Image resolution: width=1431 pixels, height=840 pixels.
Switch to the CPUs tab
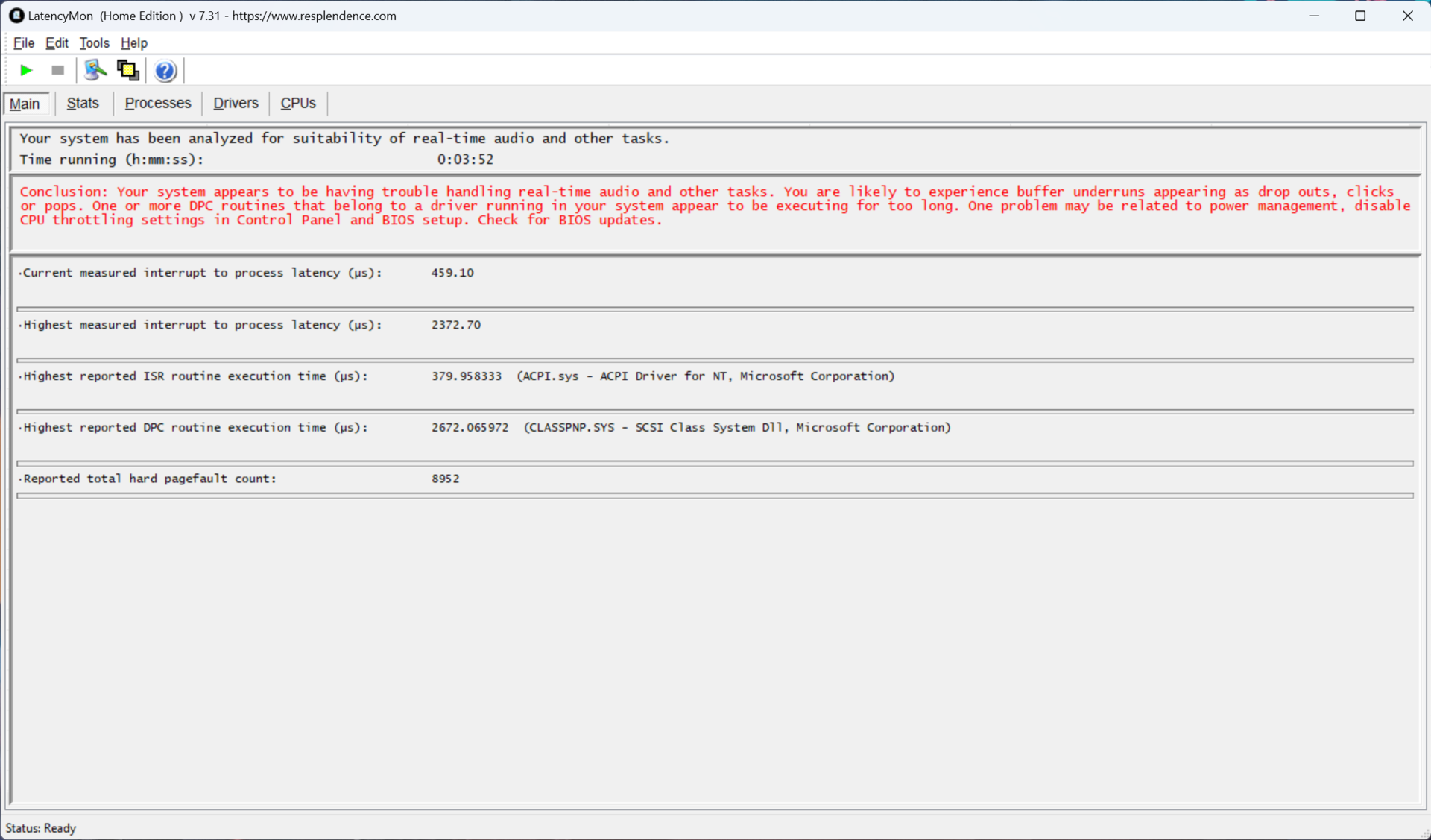coord(298,103)
